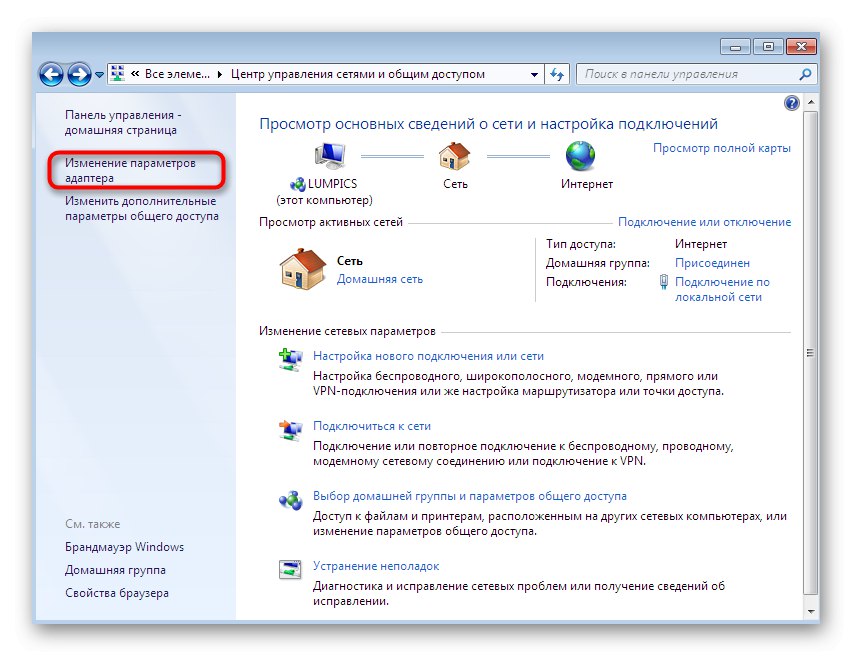Open "Настройка нового подключения или сети"

click(428, 356)
